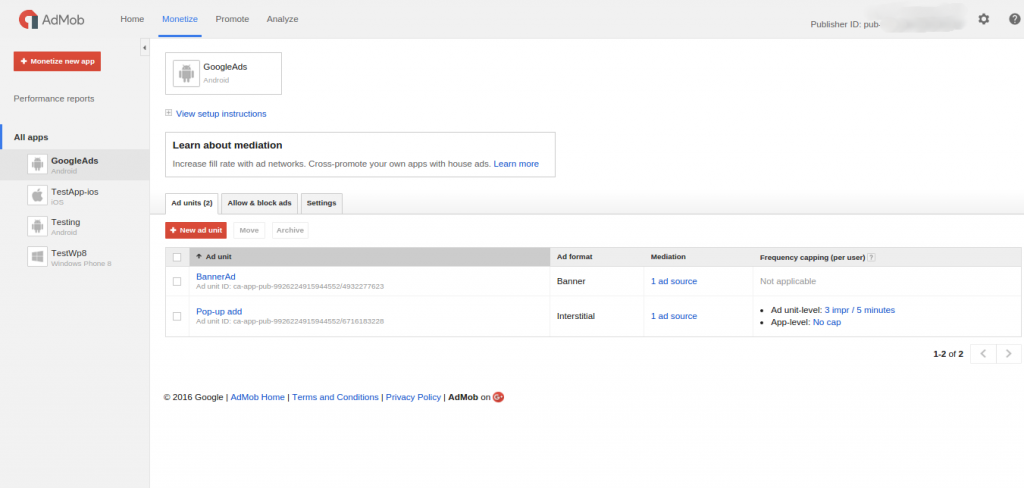Click the Android icon beside GoogleAds in sidebar

pos(37,164)
